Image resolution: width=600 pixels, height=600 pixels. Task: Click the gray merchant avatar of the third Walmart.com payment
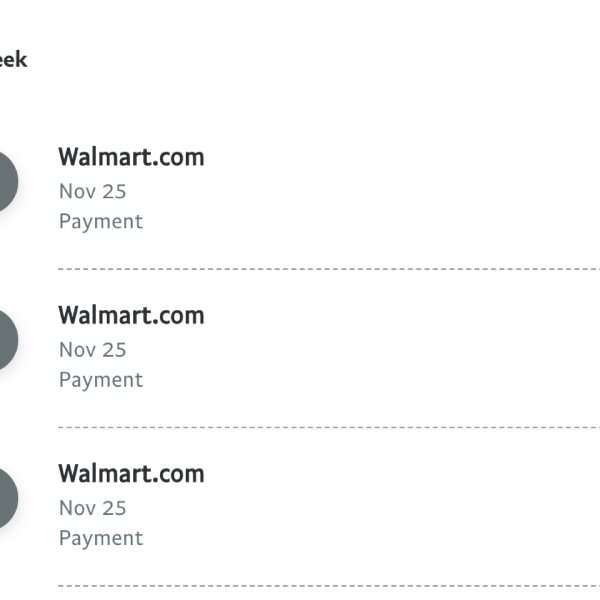tap(6, 498)
